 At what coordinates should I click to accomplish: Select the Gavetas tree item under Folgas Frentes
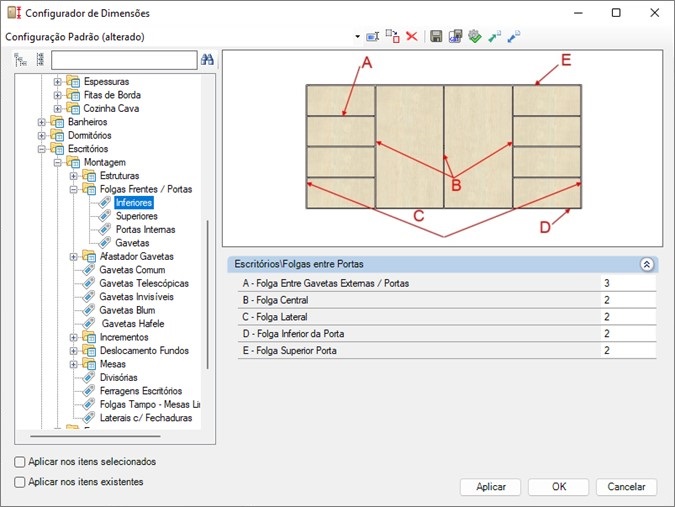132,243
